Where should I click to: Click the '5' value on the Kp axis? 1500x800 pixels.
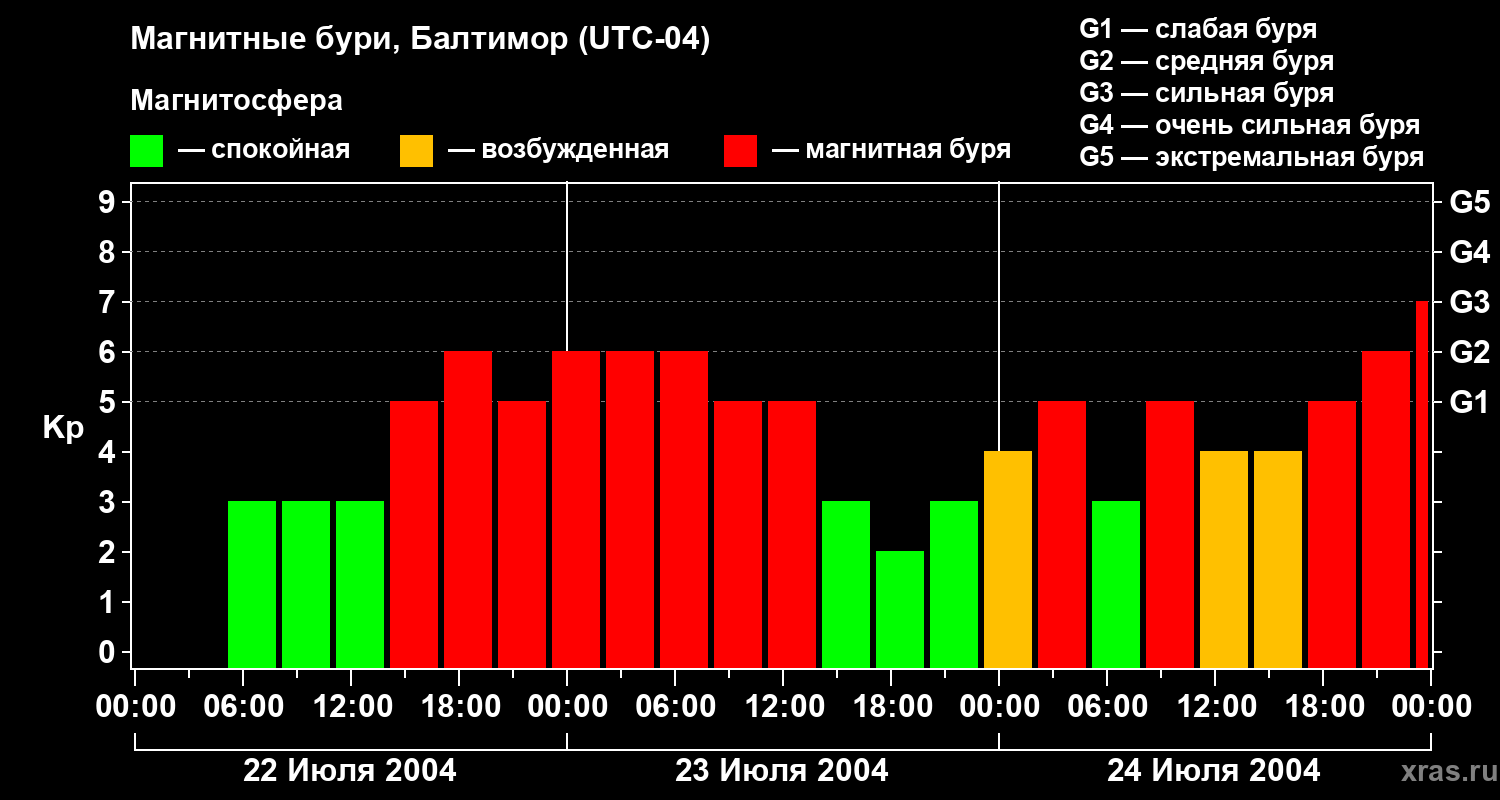108,402
